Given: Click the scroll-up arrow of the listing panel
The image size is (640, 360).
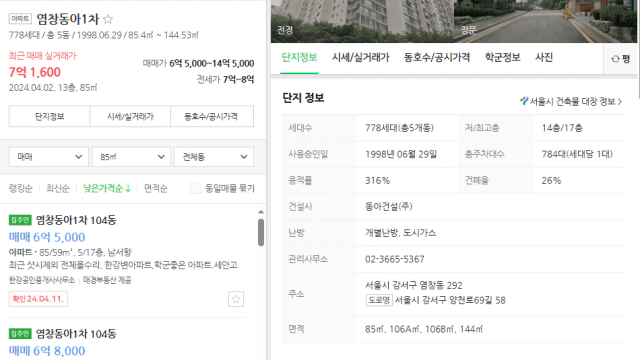Looking at the screenshot, I should [x=261, y=212].
